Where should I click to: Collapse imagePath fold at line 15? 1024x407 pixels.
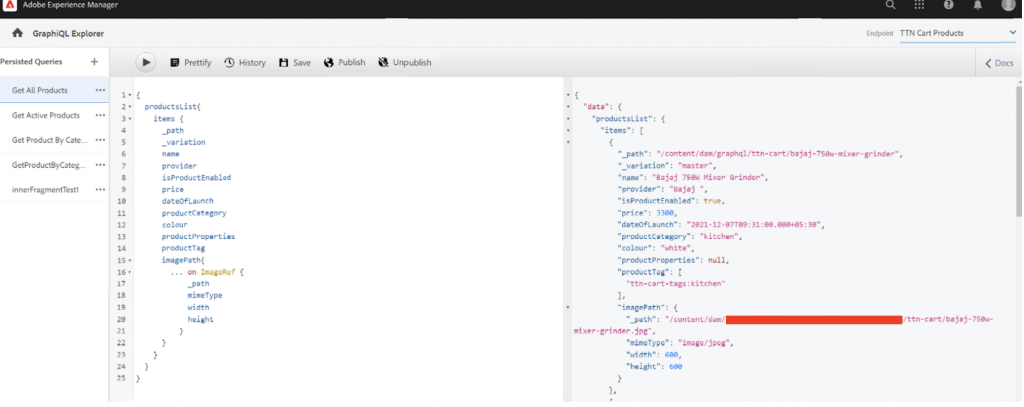pos(130,260)
